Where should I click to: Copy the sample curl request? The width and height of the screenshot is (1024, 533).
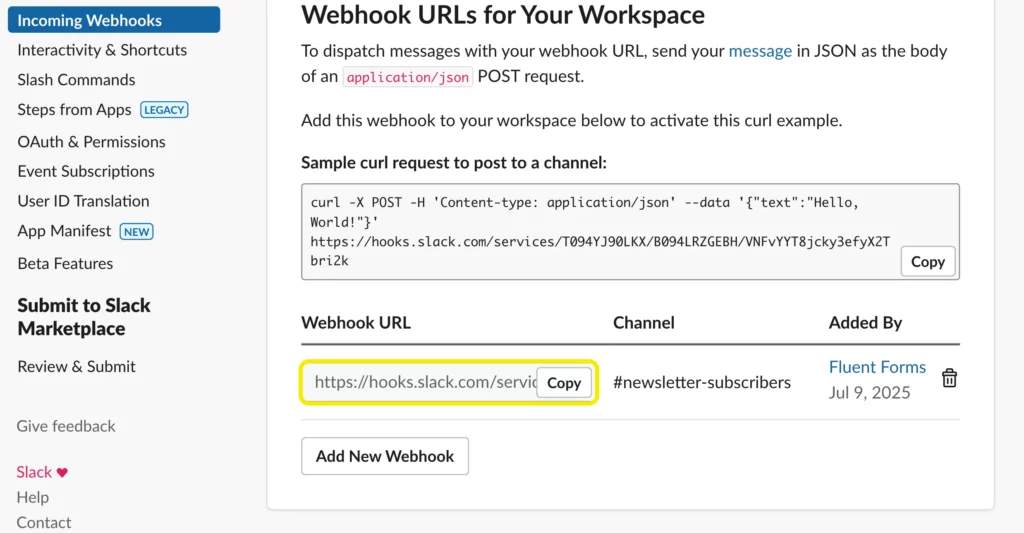tap(927, 261)
